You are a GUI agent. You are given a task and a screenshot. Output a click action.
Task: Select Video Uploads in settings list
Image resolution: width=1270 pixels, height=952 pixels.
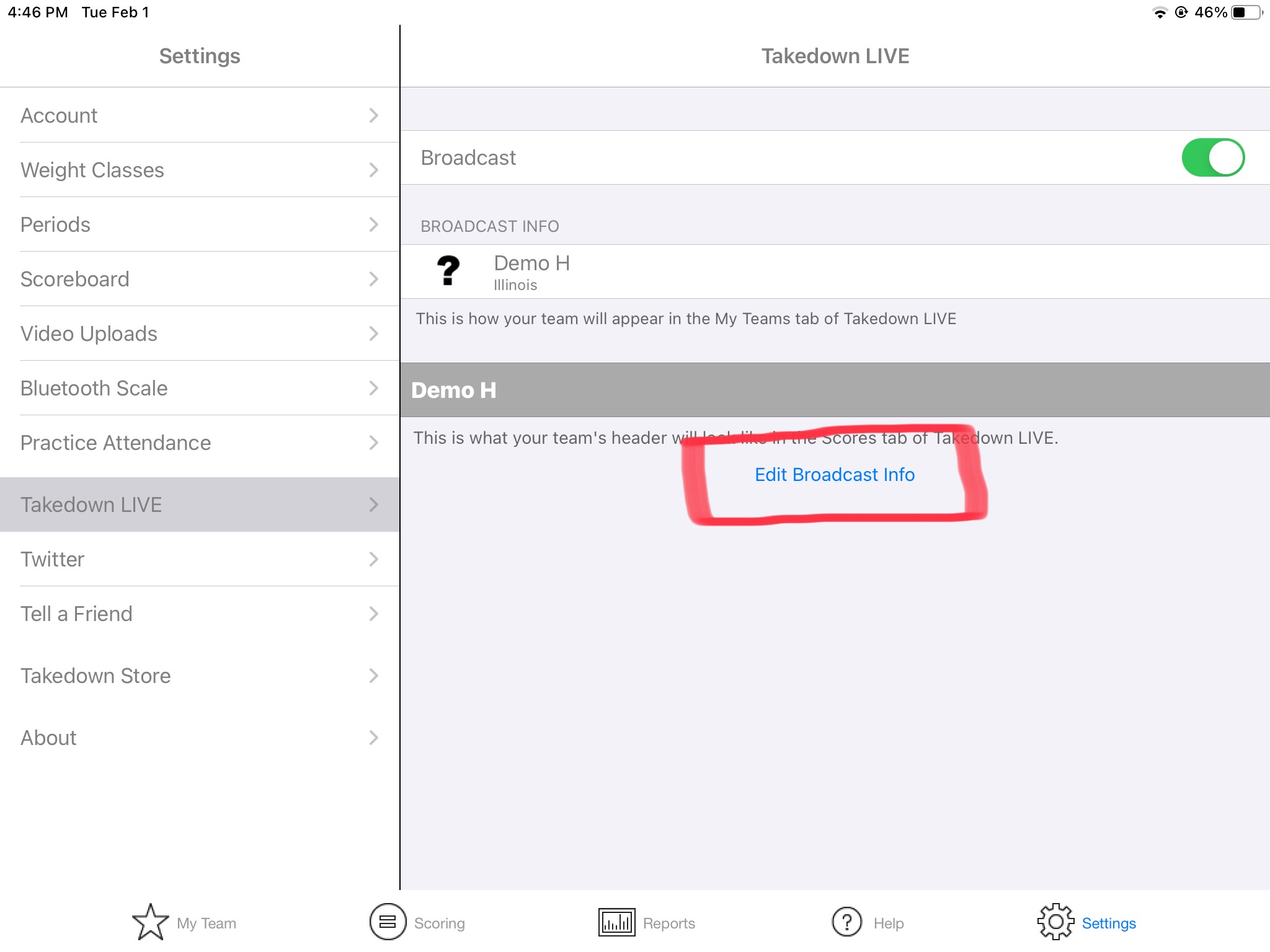[200, 333]
